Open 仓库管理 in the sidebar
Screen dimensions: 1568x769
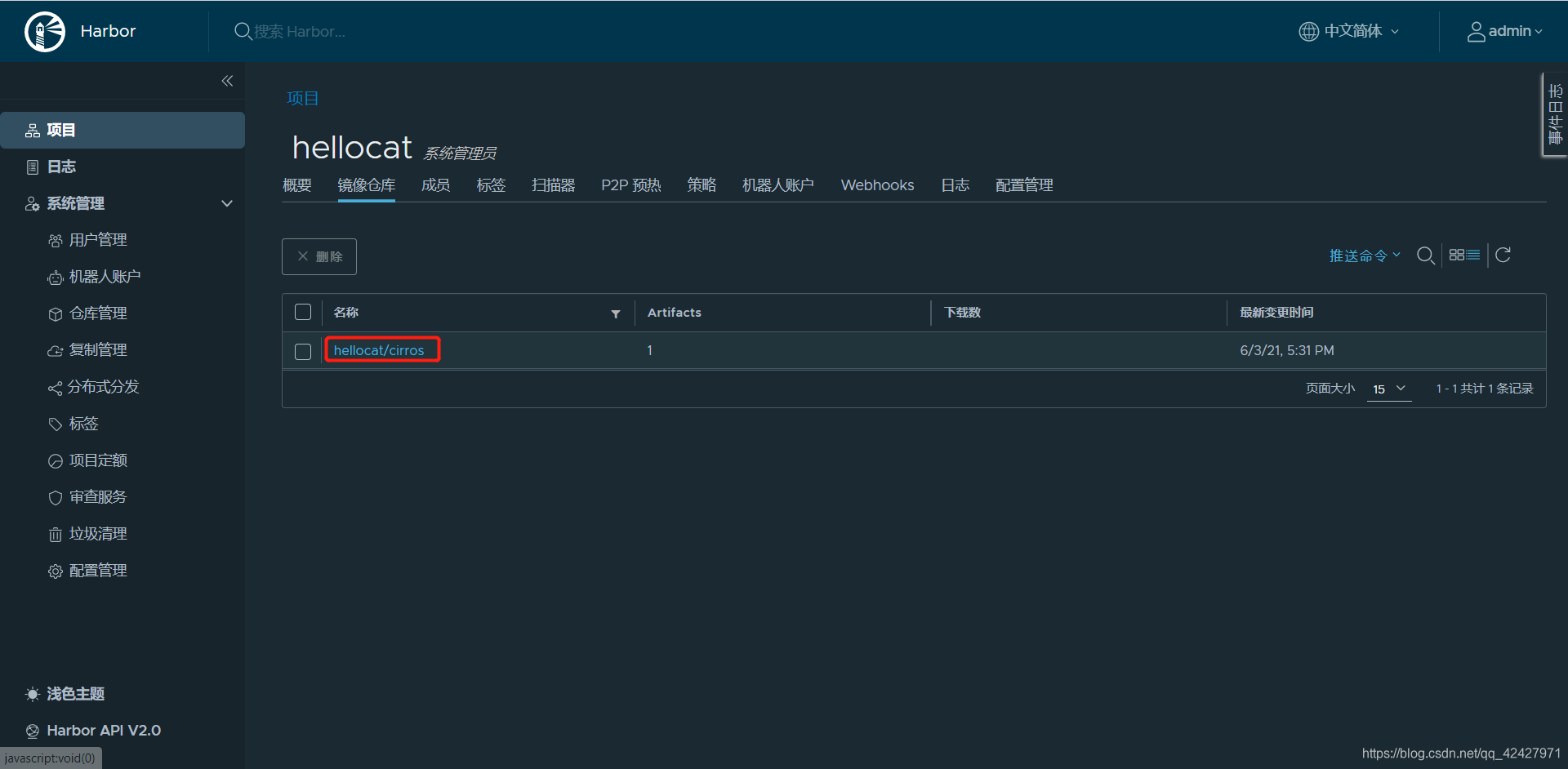[98, 313]
